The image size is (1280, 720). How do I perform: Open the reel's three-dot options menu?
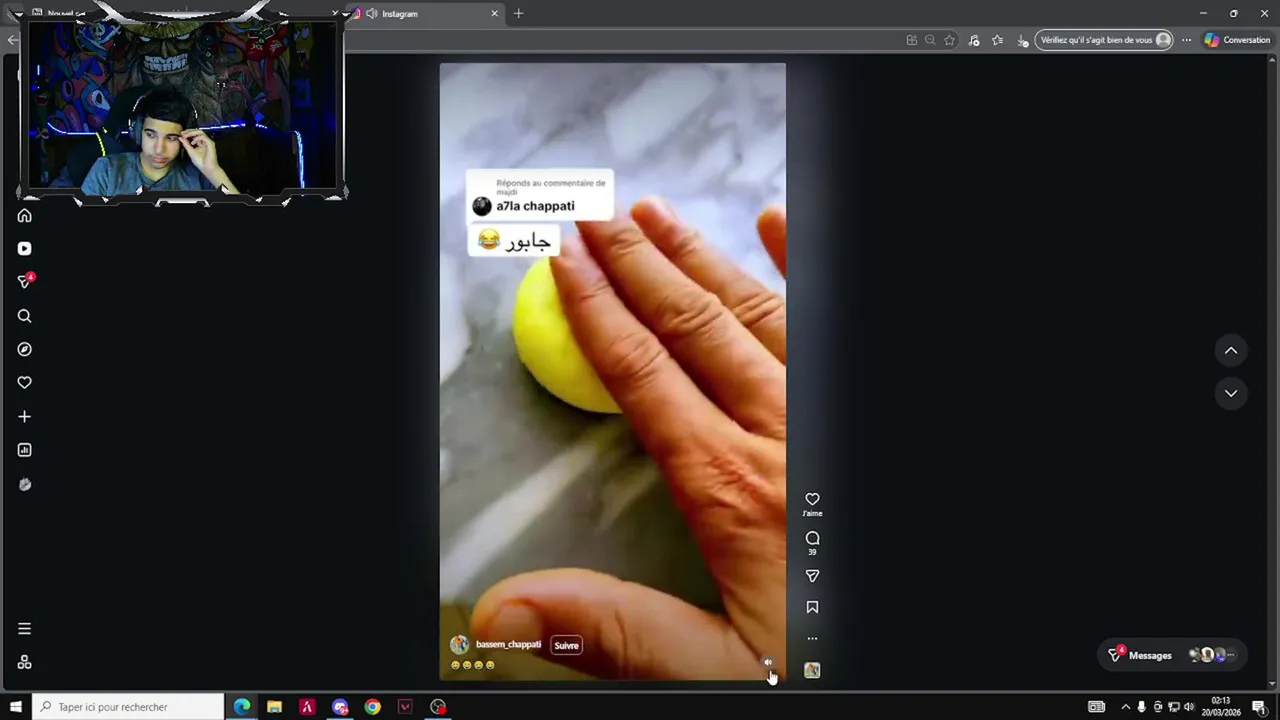tap(812, 638)
